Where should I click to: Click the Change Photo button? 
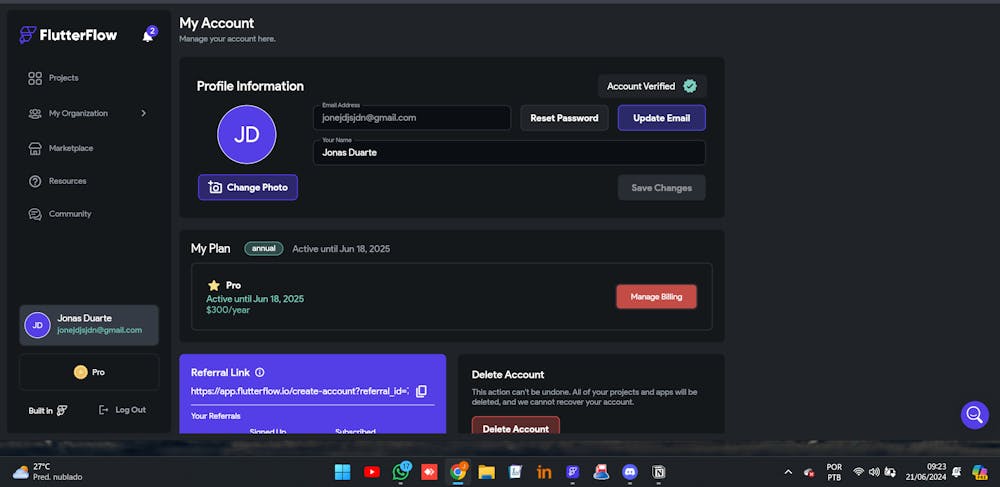tap(247, 187)
